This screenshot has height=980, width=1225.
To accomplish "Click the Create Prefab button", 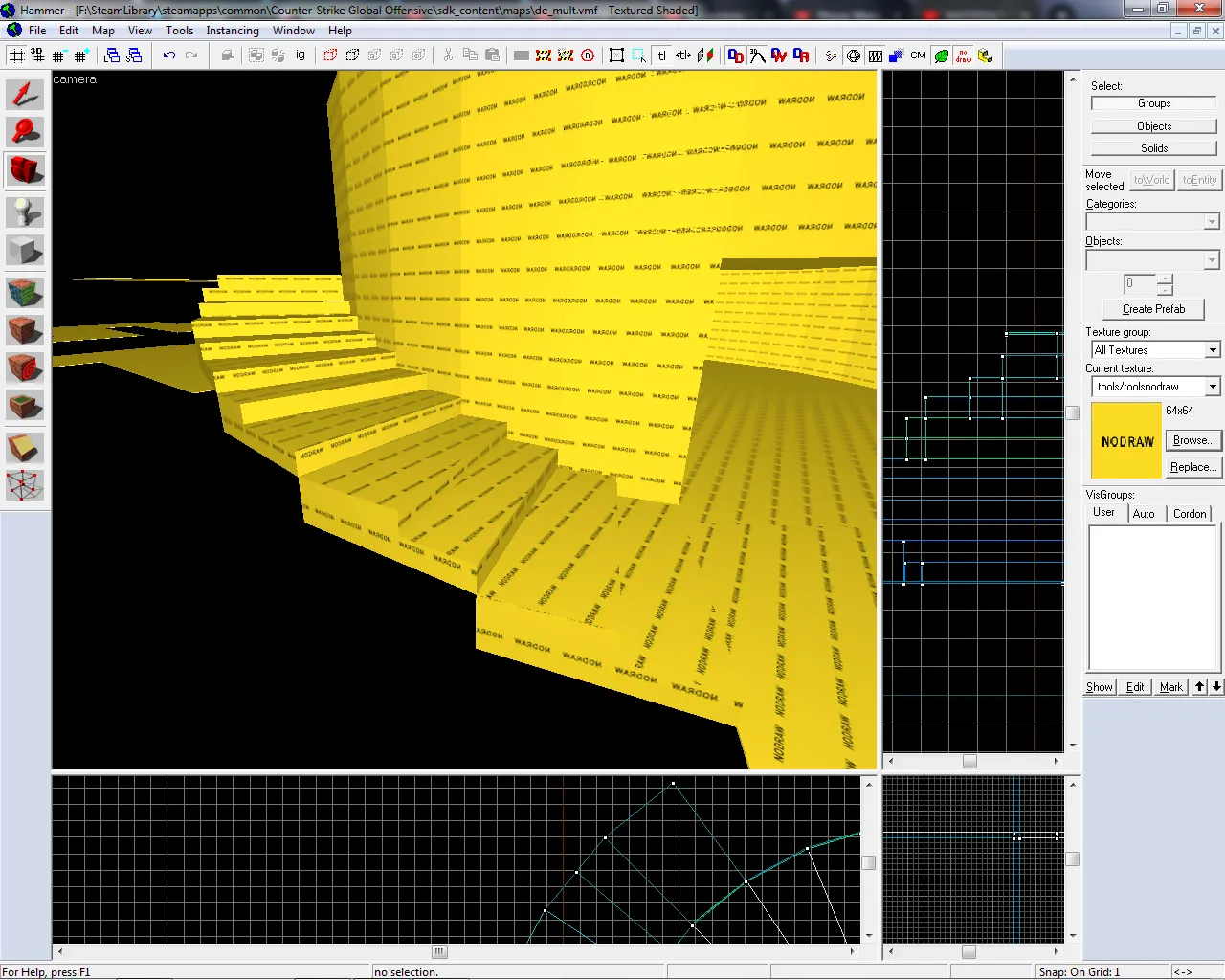I will click(x=1153, y=309).
